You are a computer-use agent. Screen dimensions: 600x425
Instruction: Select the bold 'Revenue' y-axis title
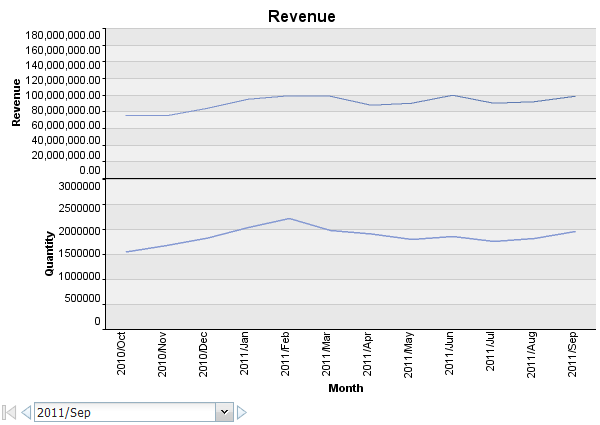point(16,103)
